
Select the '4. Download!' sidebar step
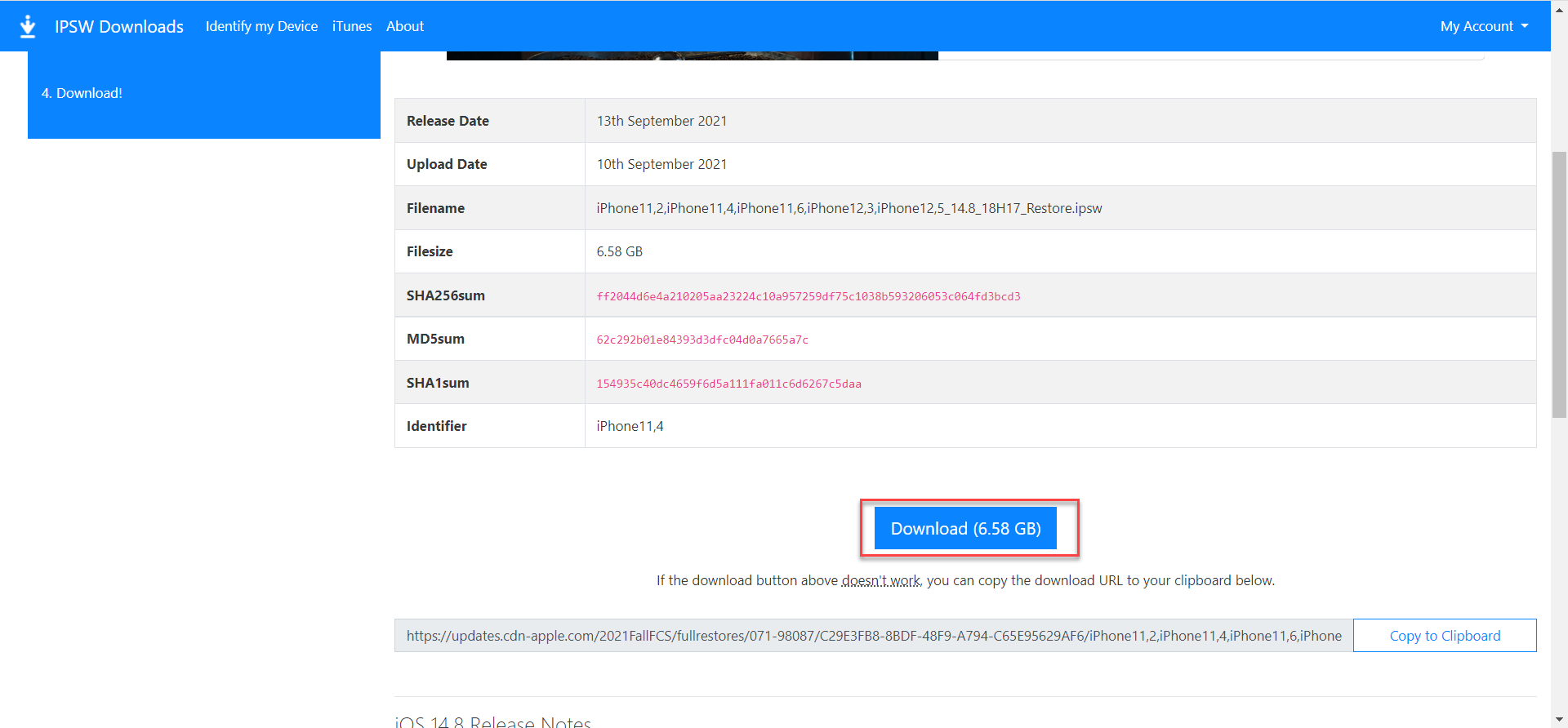(82, 93)
